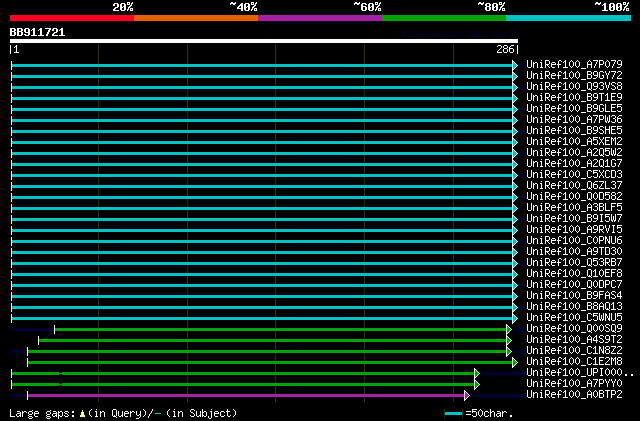Click hit label UniRef100_A7PYY0
The image size is (640, 421).
pyautogui.click(x=574, y=384)
